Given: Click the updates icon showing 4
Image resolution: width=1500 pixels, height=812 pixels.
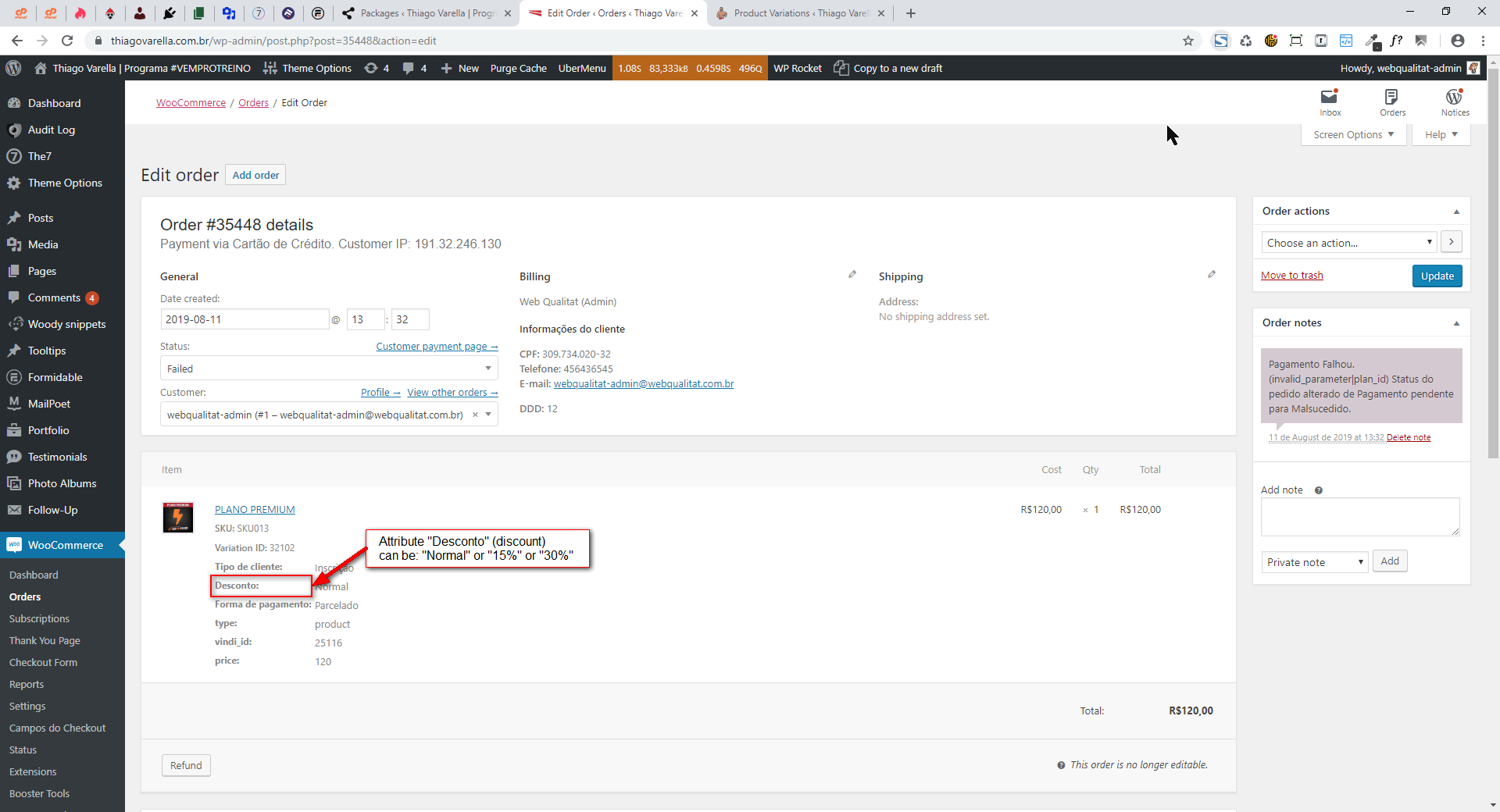Looking at the screenshot, I should point(377,68).
